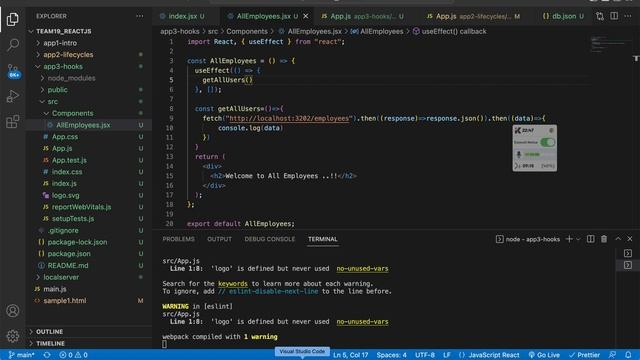Viewport: 640px width, 360px height.
Task: Open the keywords link in terminal
Action: tap(233, 283)
